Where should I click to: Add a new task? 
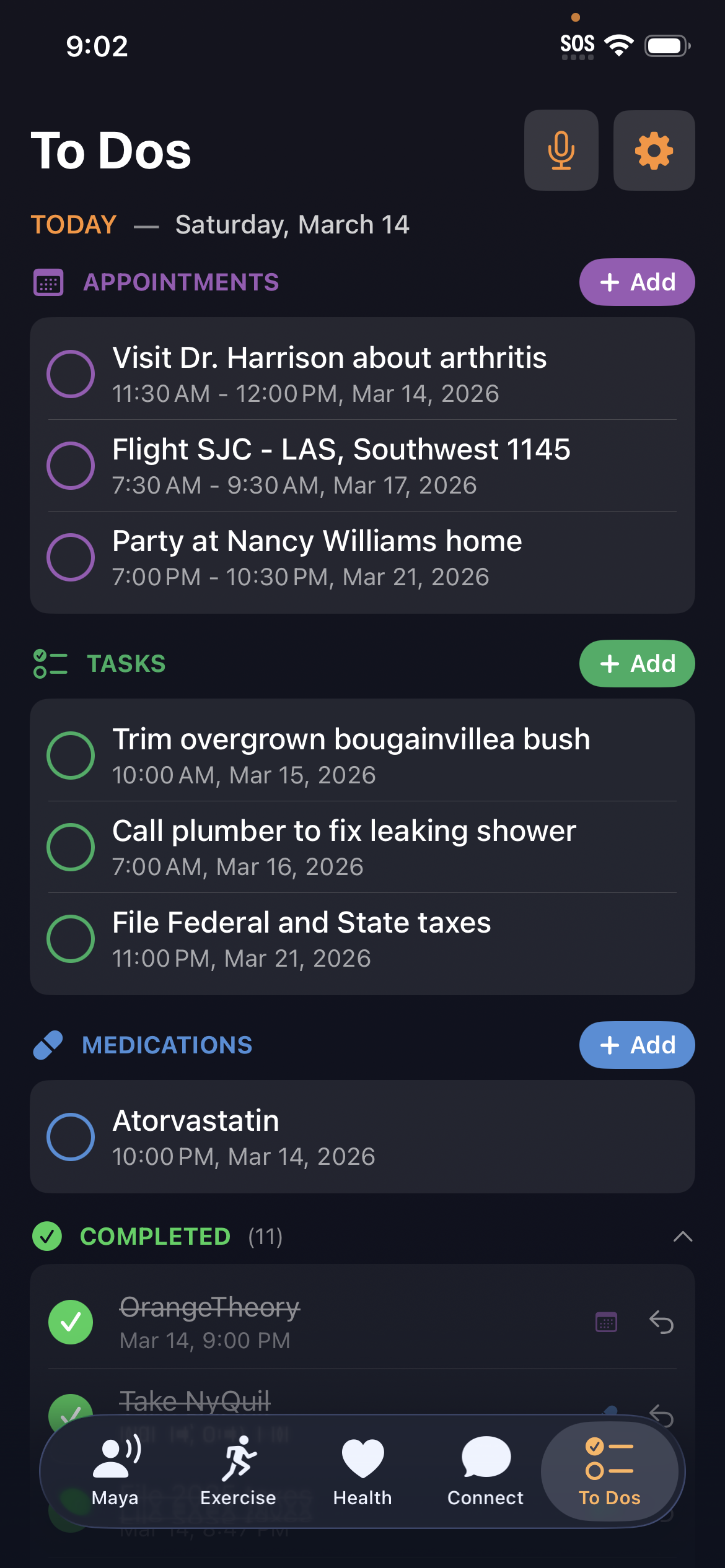(636, 664)
